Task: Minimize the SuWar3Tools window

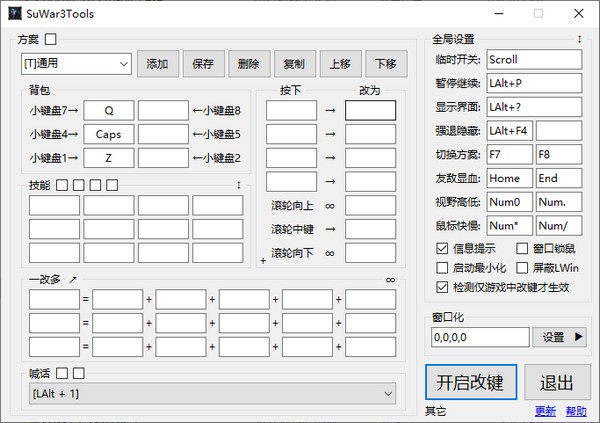Action: [x=499, y=14]
